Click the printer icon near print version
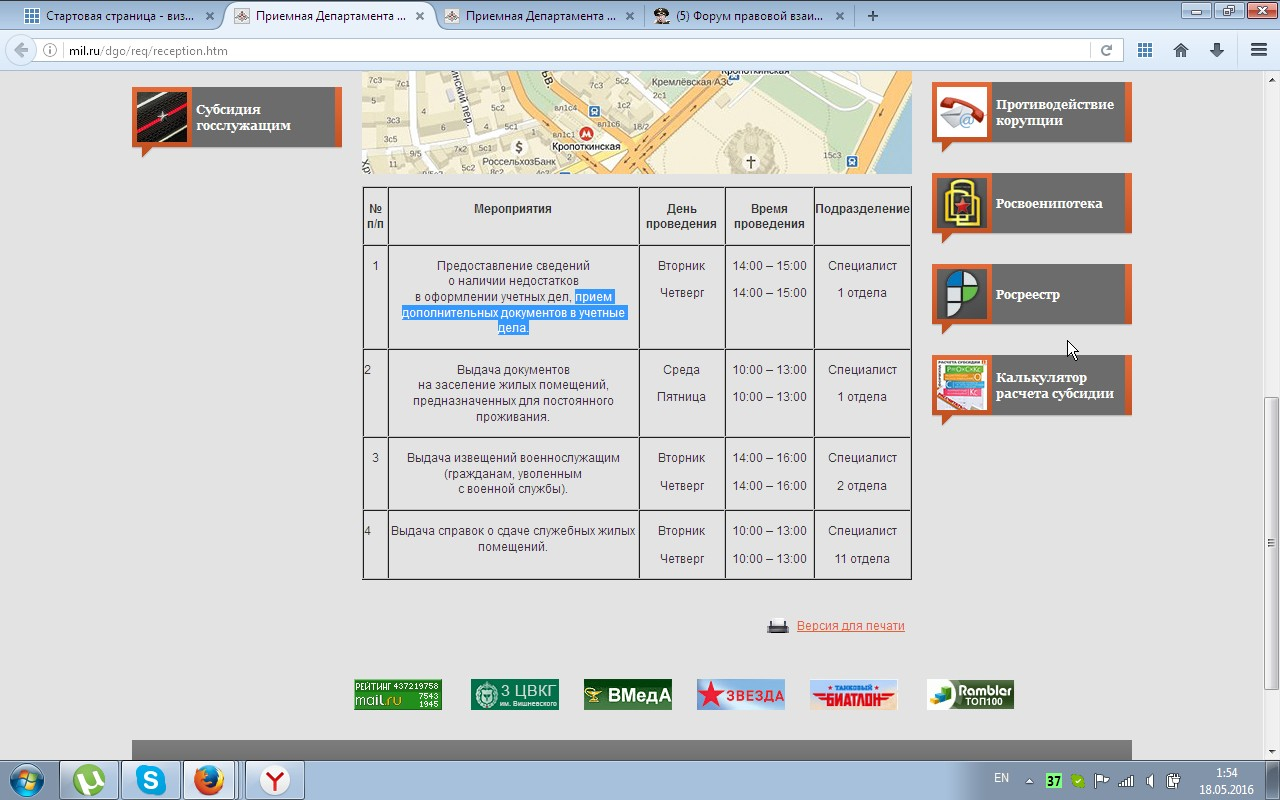Viewport: 1280px width, 800px height. click(x=777, y=626)
